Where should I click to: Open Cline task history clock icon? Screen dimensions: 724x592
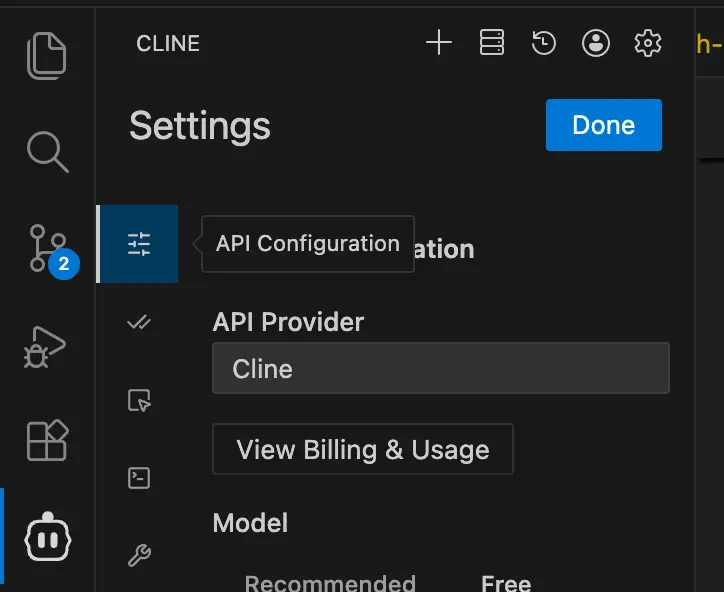tap(543, 42)
